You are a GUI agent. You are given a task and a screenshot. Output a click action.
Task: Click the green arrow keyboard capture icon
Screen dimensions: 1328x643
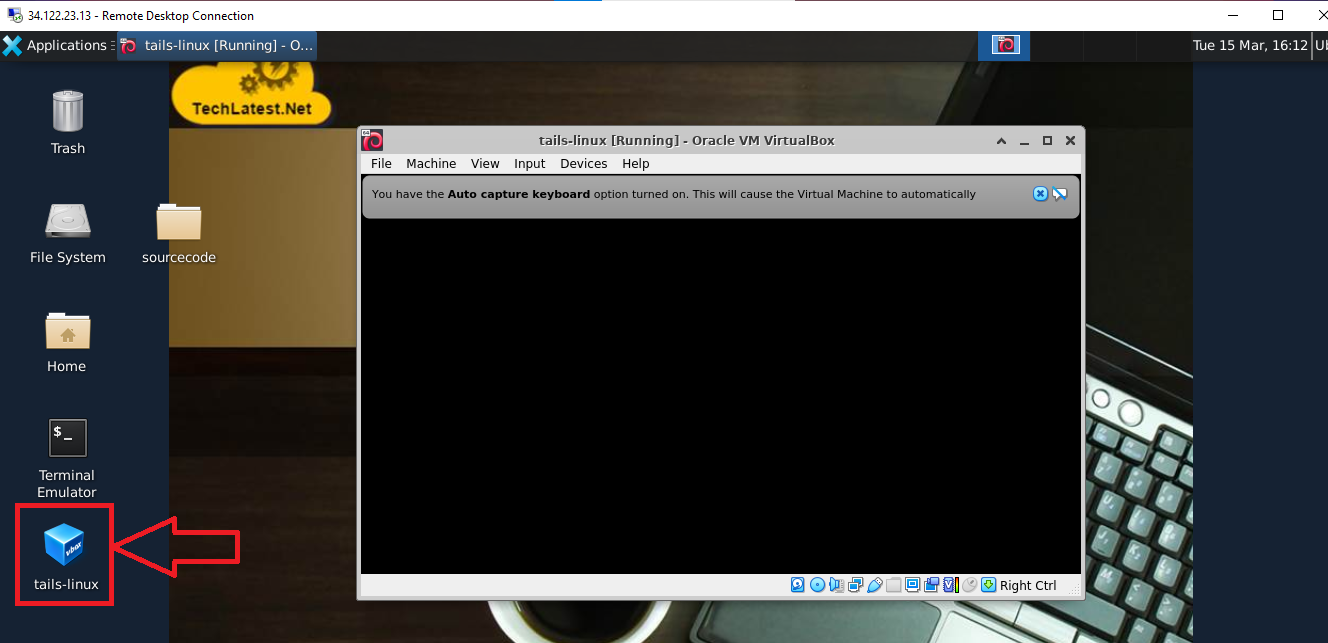tap(989, 585)
